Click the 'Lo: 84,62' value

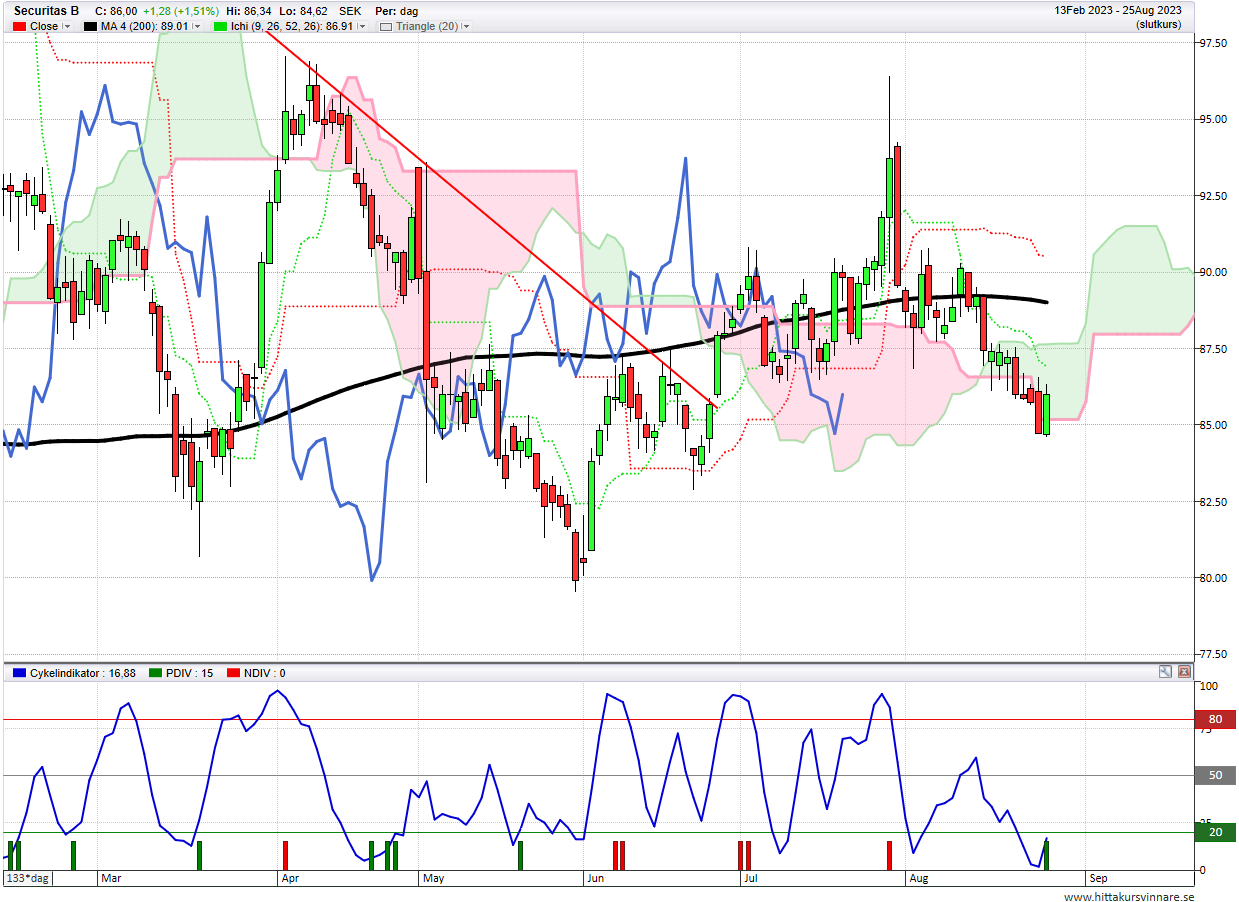pos(304,11)
